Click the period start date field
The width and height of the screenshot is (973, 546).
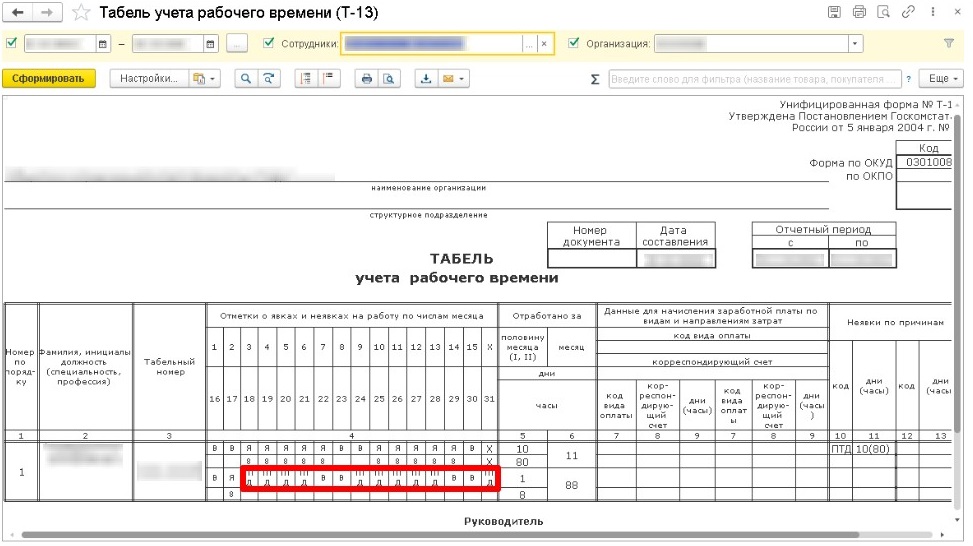(60, 43)
